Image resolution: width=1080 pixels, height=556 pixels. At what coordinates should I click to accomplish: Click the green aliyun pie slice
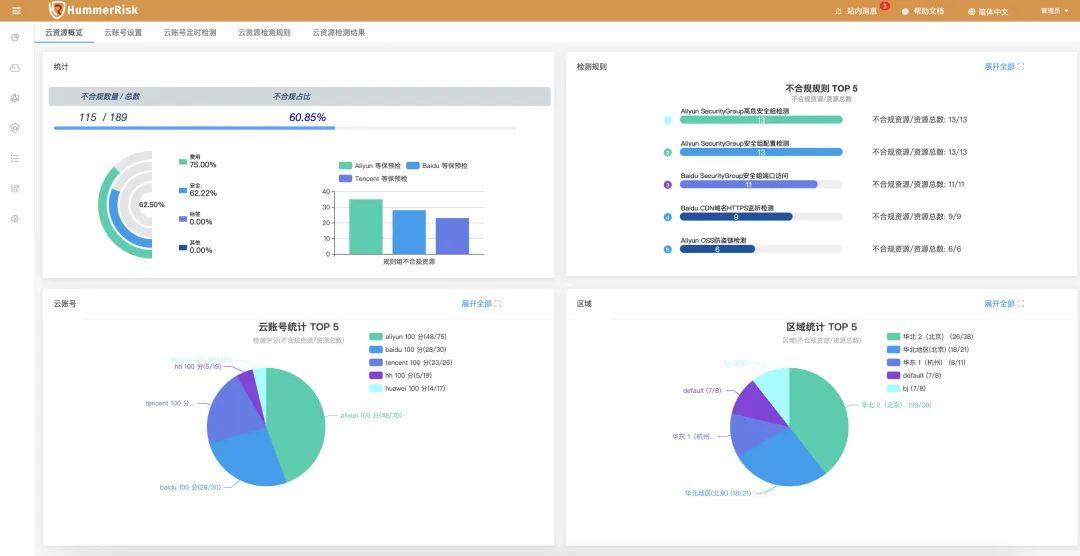298,424
